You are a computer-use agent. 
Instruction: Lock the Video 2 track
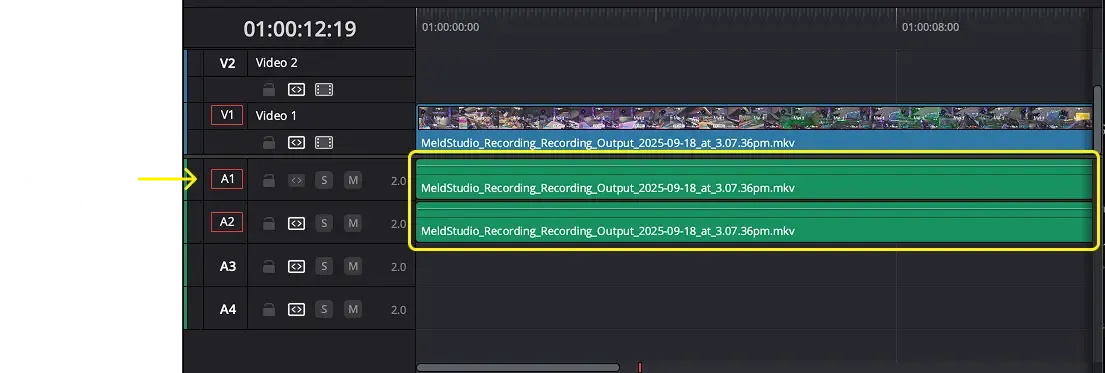(x=268, y=90)
